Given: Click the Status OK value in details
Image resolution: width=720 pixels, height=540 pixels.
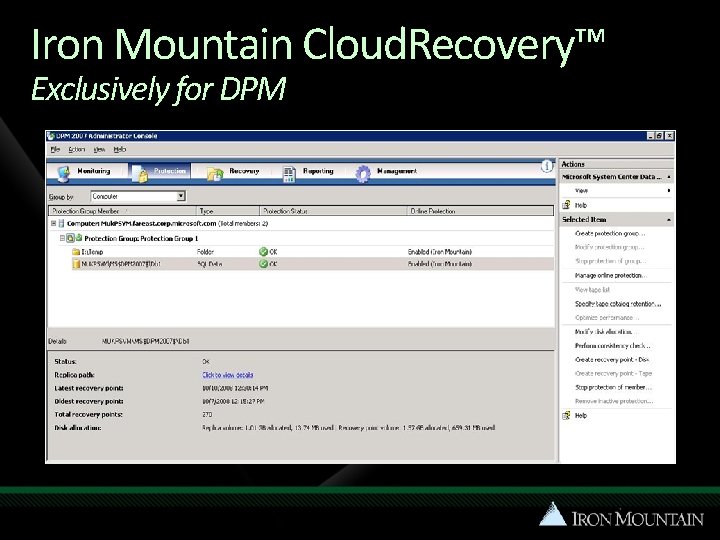Looking at the screenshot, I should [x=206, y=362].
